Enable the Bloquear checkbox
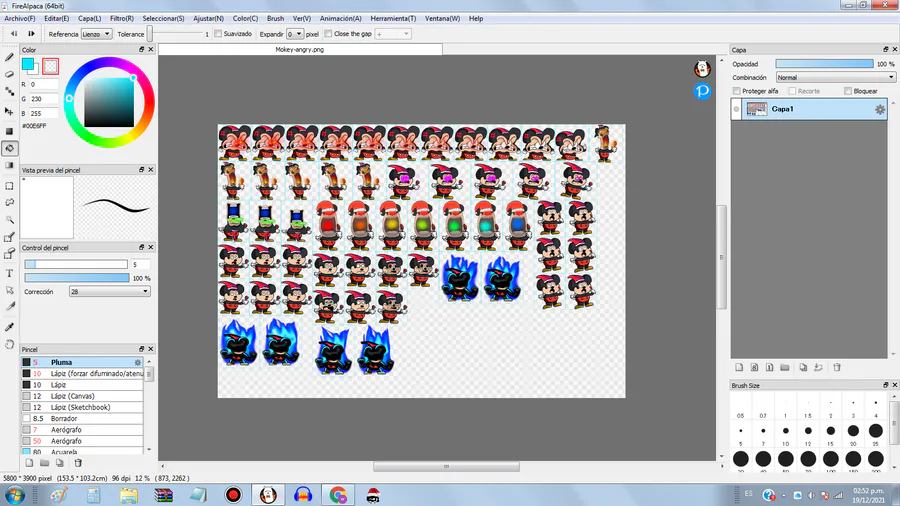Screen dimensions: 900x506 [848, 91]
